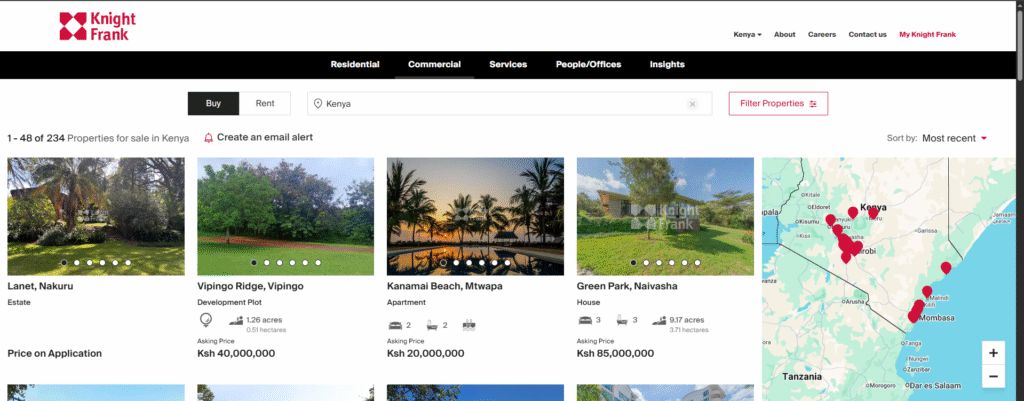
Task: Open the My Knight Frank link
Action: pos(927,34)
